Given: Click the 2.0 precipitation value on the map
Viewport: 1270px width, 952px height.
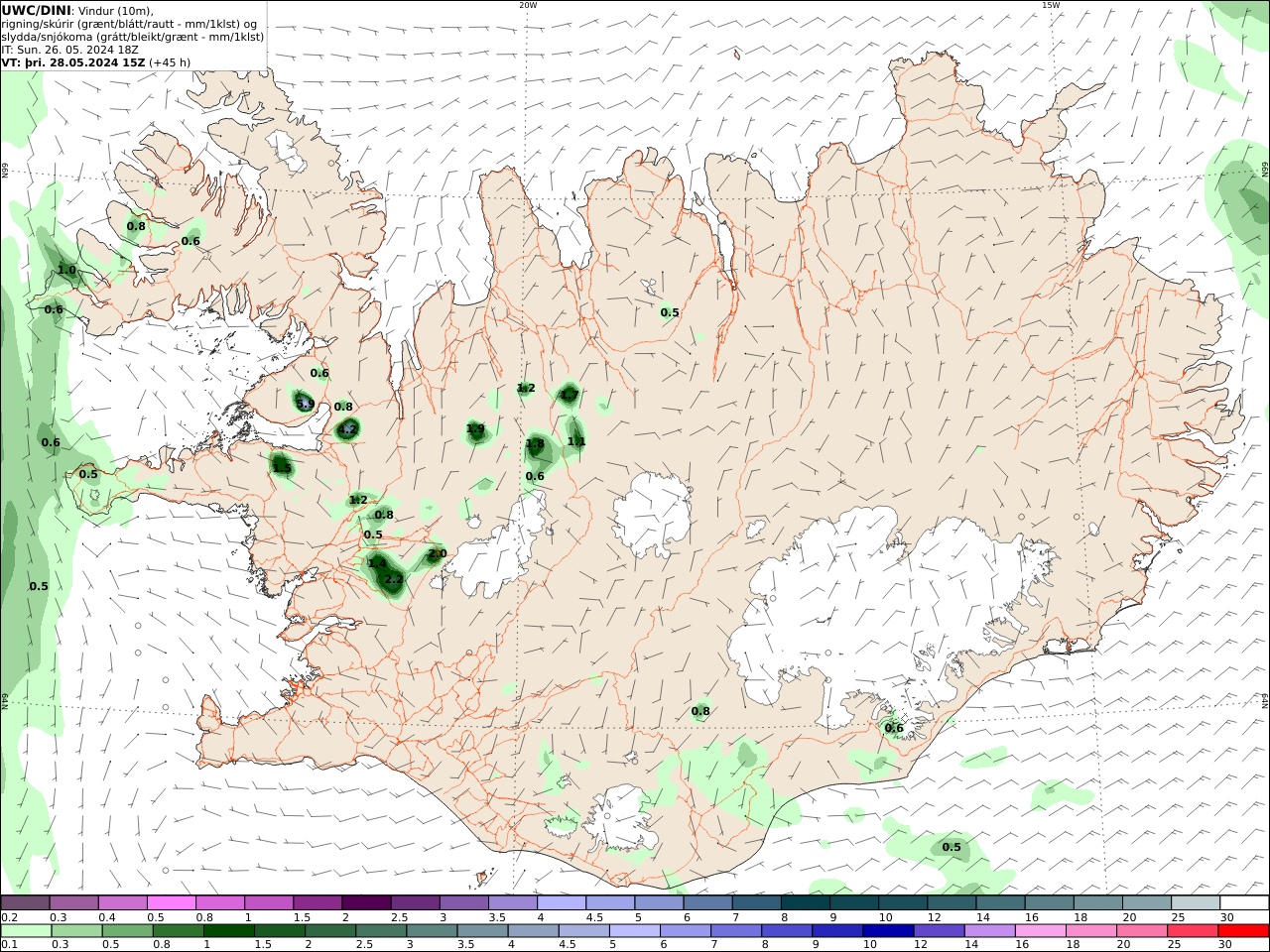Looking at the screenshot, I should point(437,553).
